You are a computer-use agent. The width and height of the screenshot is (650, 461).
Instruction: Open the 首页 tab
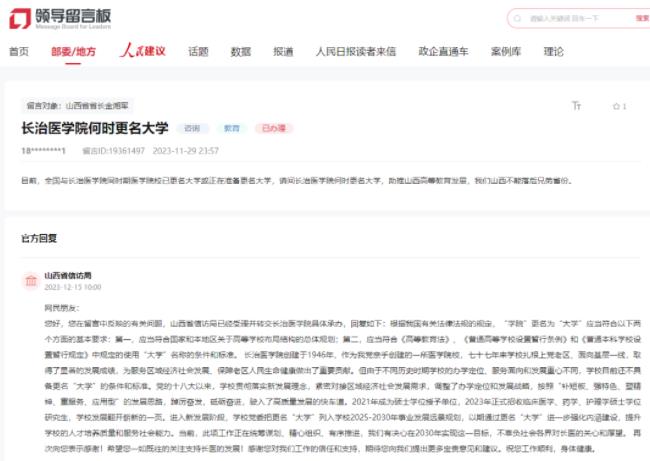click(19, 51)
